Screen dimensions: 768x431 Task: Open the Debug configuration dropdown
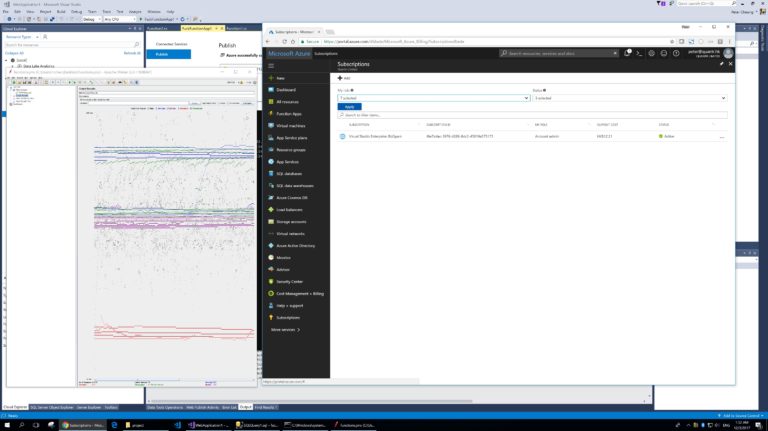(92, 19)
